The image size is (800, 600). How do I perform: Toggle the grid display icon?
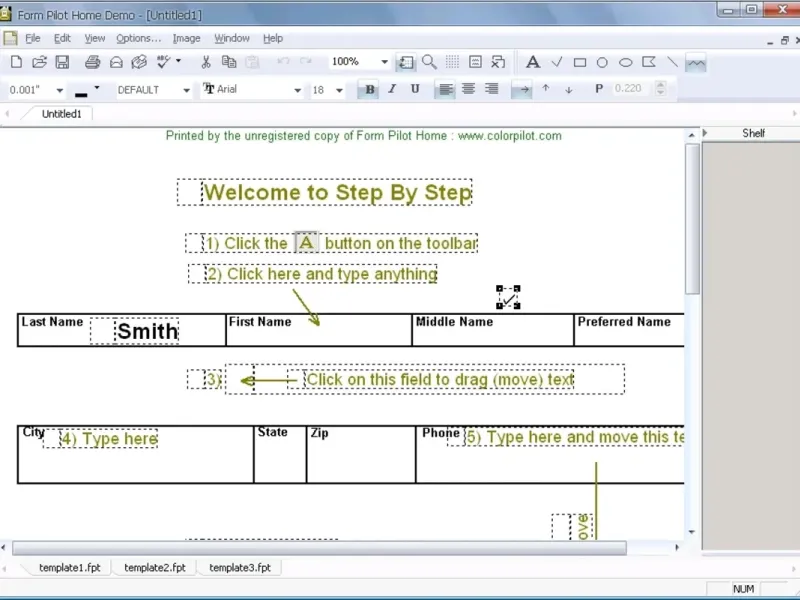[452, 62]
